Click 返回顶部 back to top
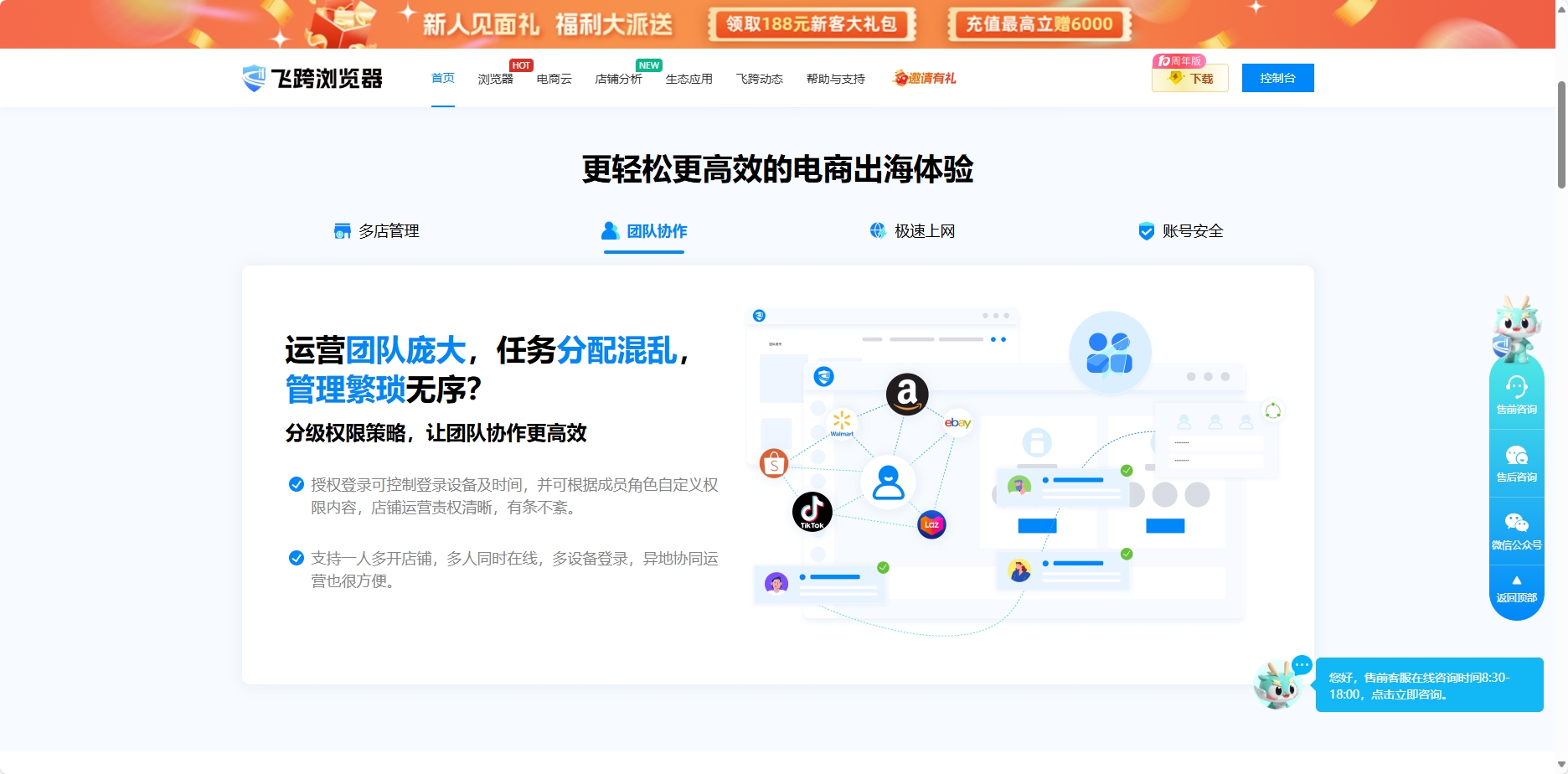1568x774 pixels. pyautogui.click(x=1517, y=590)
